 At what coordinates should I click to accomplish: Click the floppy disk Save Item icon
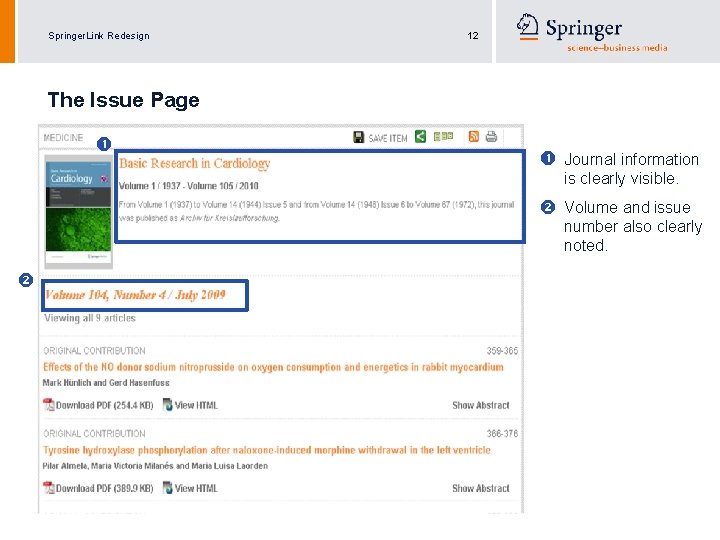click(359, 137)
